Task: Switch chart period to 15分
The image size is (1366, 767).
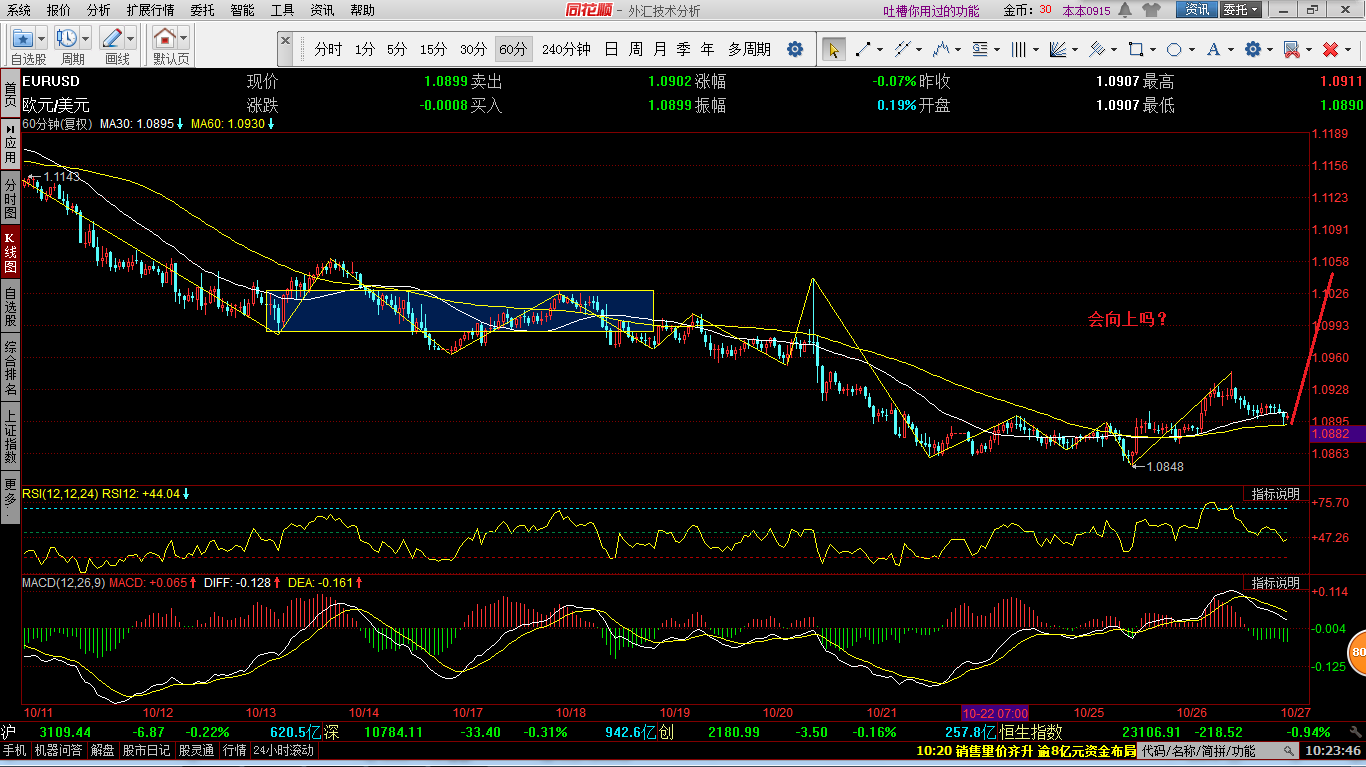Action: (x=433, y=49)
